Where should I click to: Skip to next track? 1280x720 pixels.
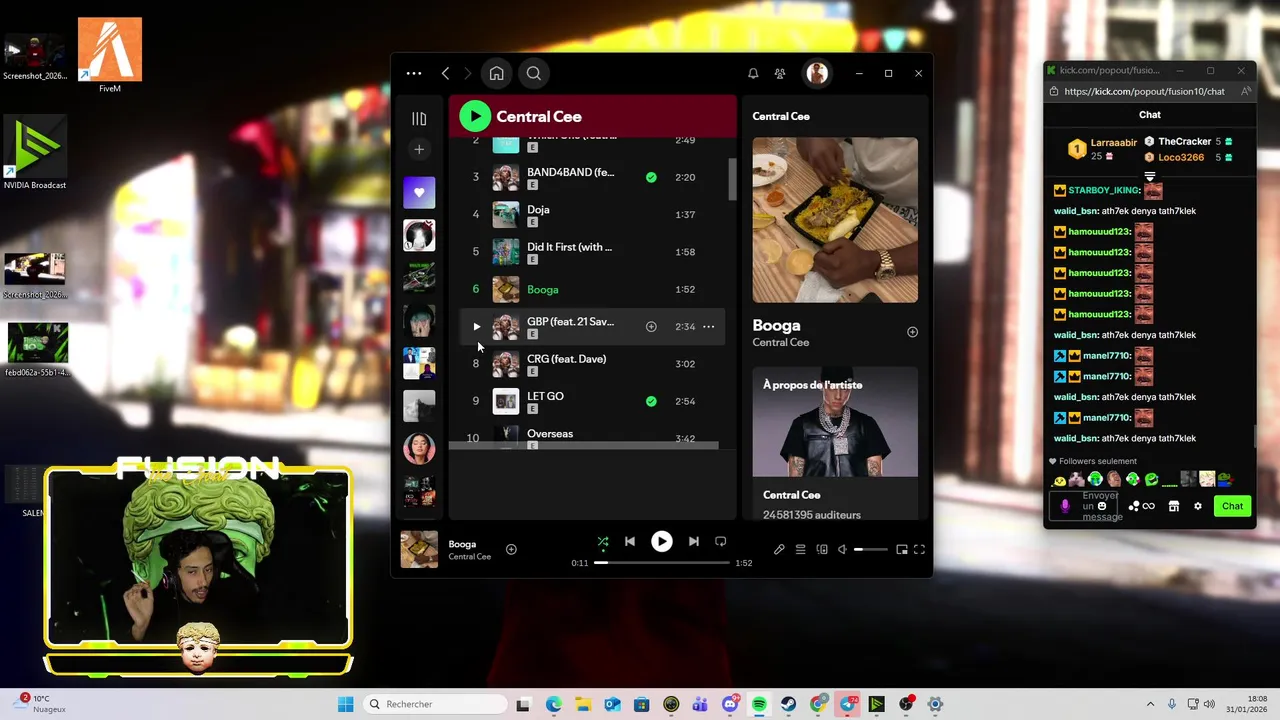click(x=693, y=541)
